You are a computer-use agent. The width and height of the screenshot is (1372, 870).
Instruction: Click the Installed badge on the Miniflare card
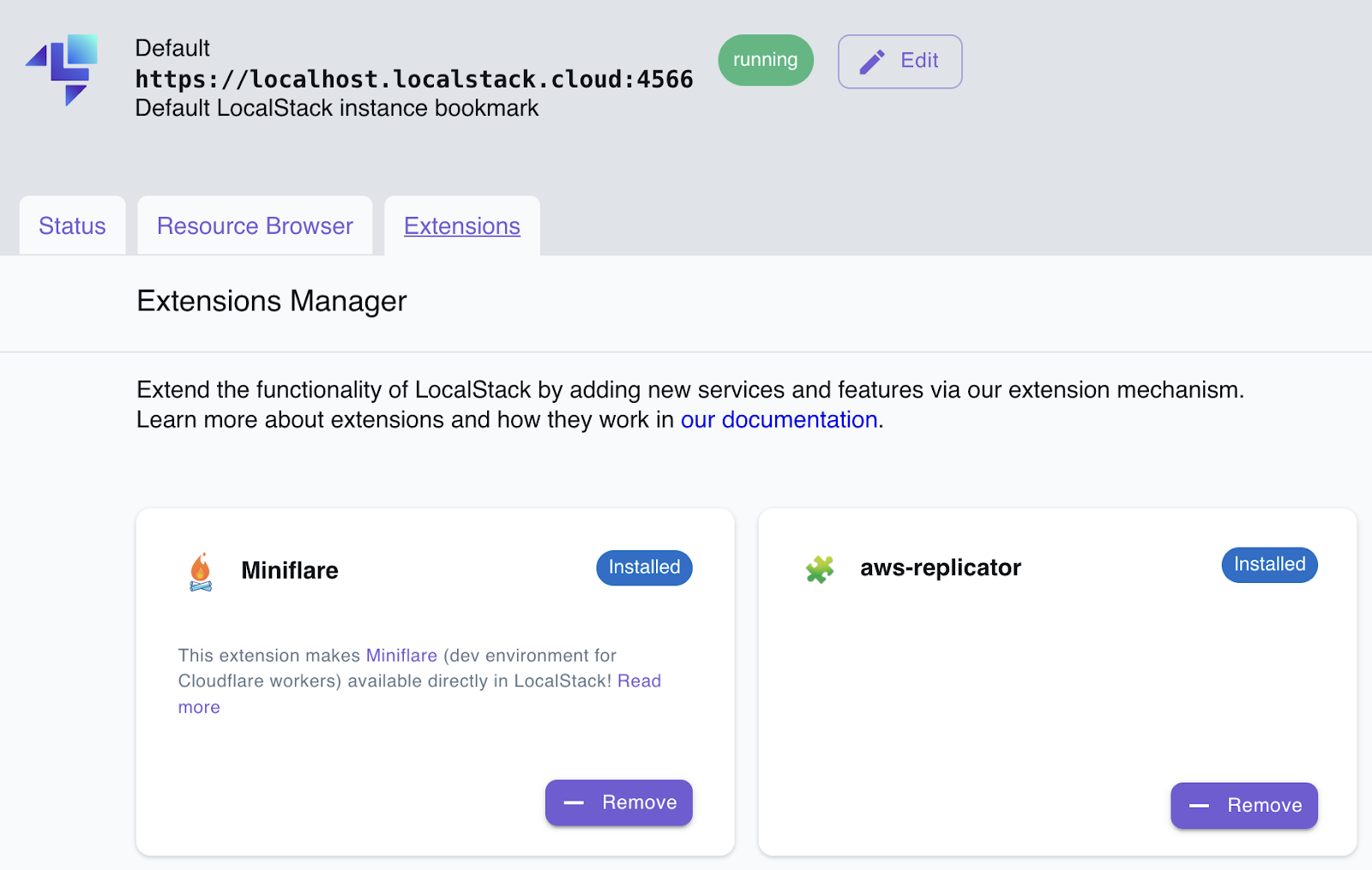(644, 567)
